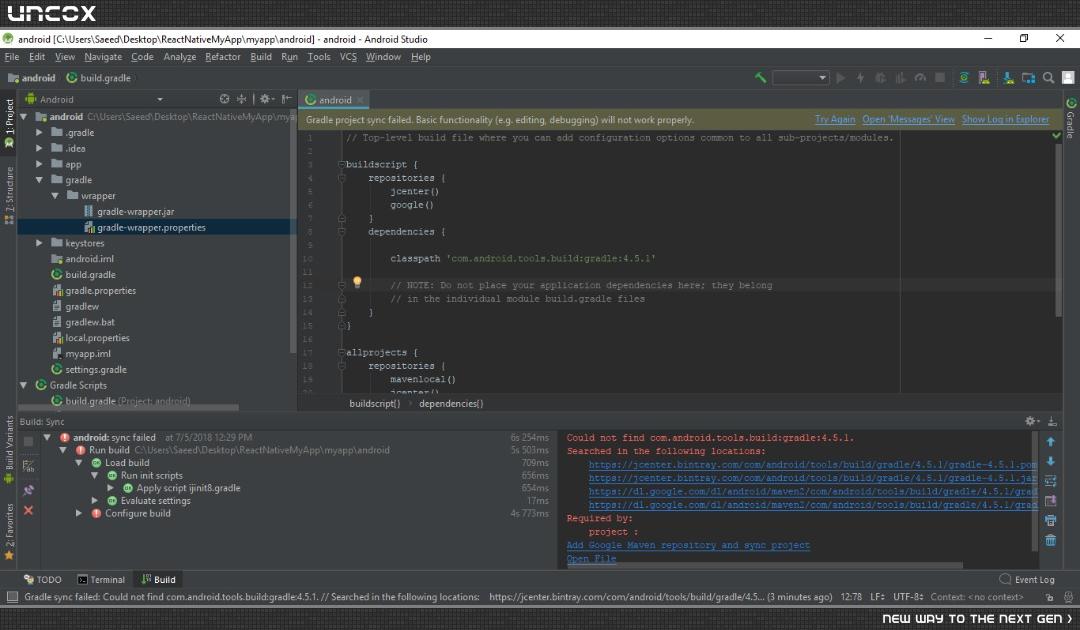This screenshot has height=630, width=1080.
Task: Open the Gradle side tool window tab
Action: pyautogui.click(x=1071, y=118)
